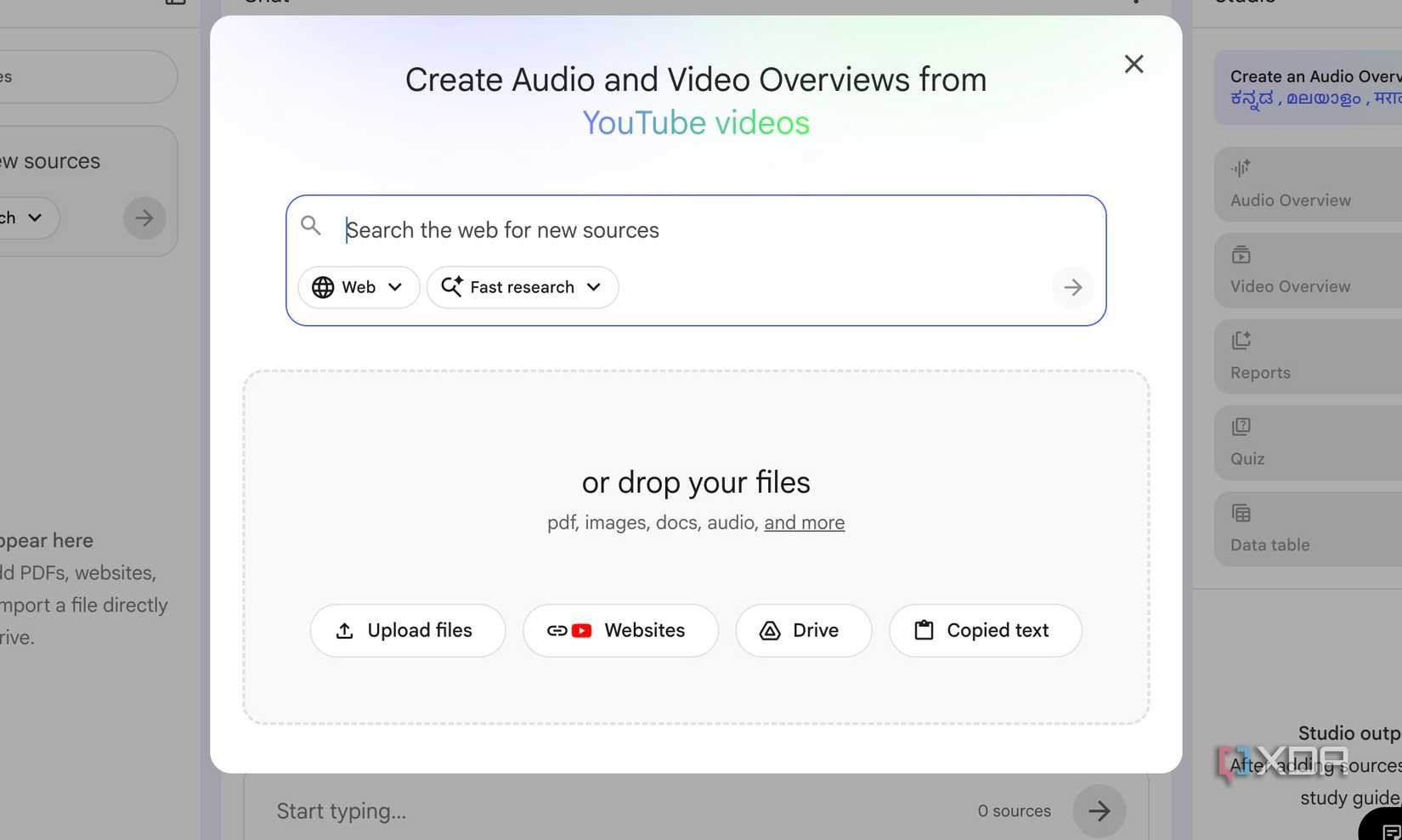This screenshot has width=1402, height=840.
Task: Click the clipboard icon on Copied text
Action: (924, 630)
